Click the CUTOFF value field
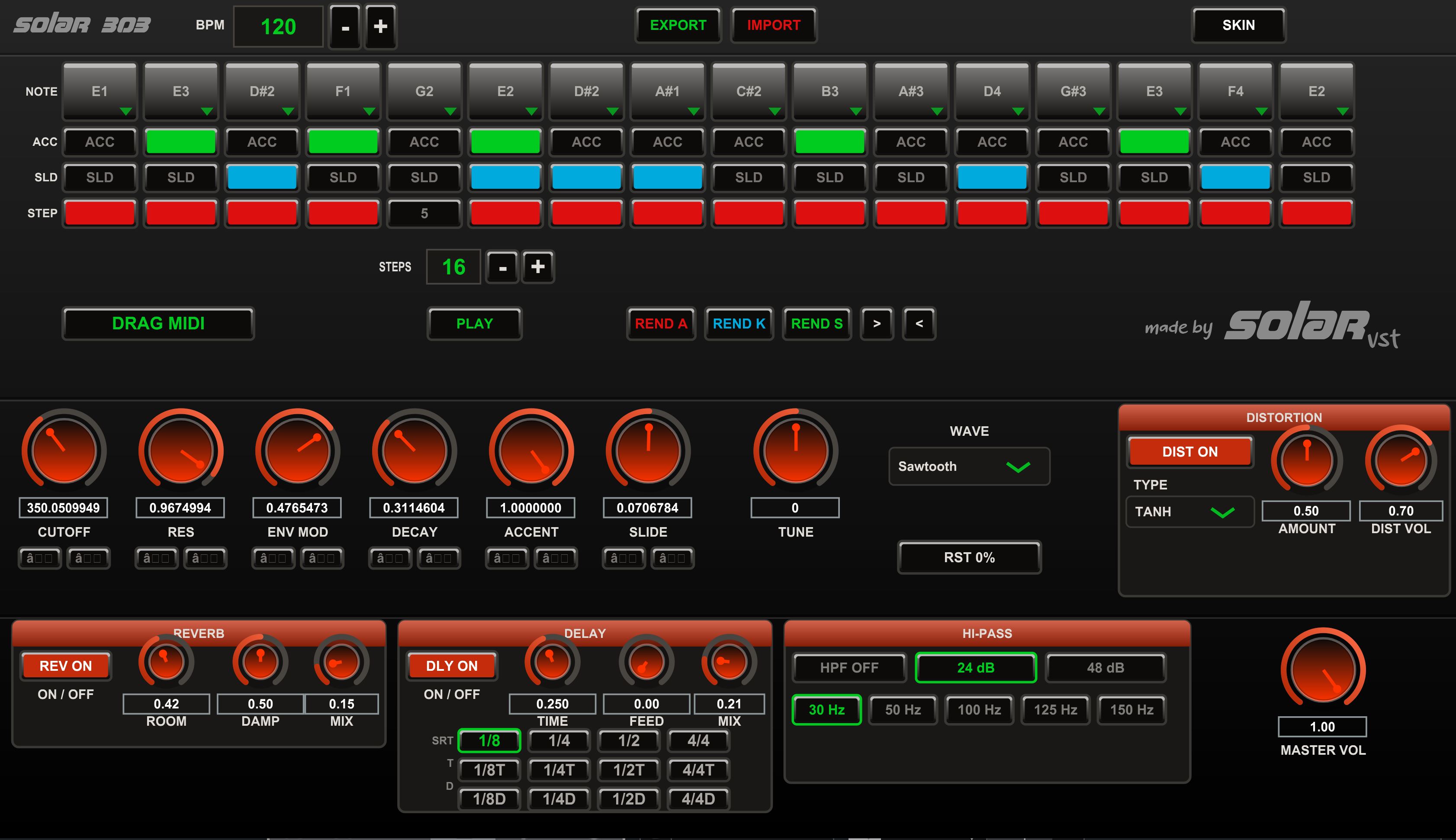1456x840 pixels. pyautogui.click(x=64, y=508)
